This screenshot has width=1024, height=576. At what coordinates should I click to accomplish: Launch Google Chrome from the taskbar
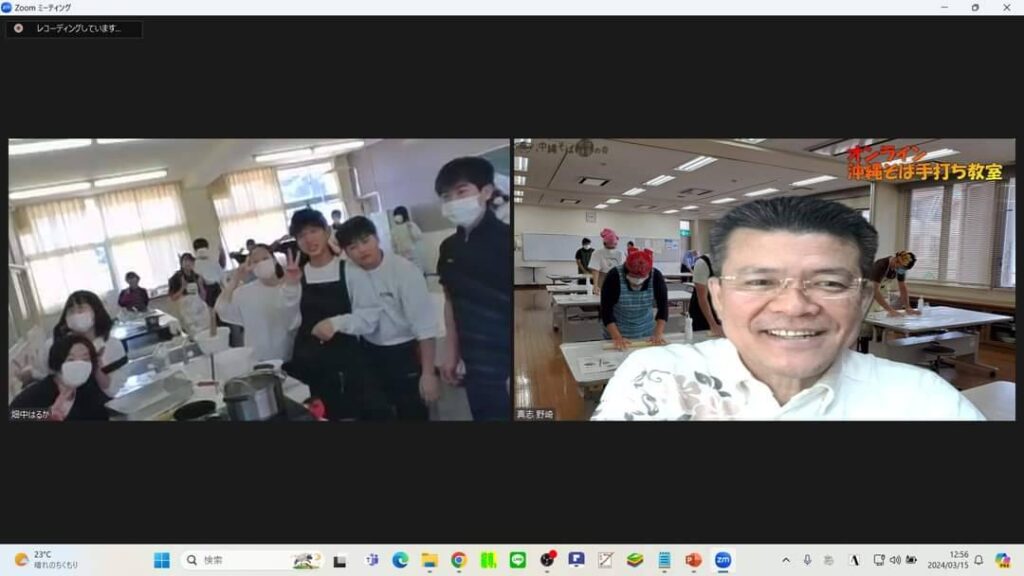[459, 560]
